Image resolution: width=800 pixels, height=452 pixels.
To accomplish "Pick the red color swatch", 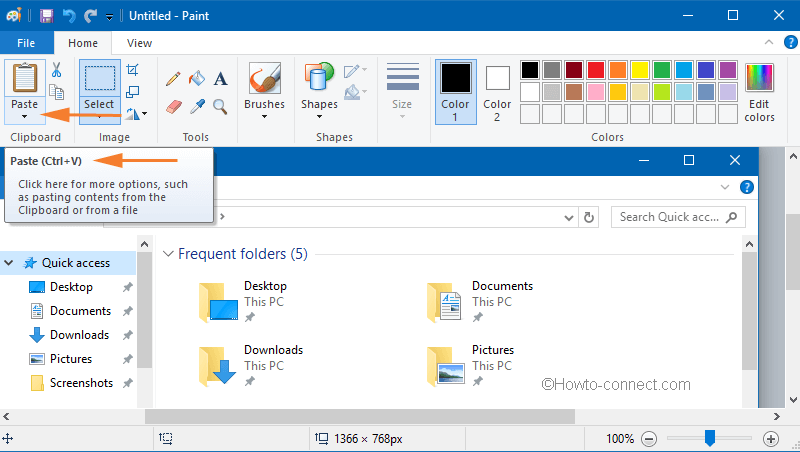I will (x=596, y=70).
